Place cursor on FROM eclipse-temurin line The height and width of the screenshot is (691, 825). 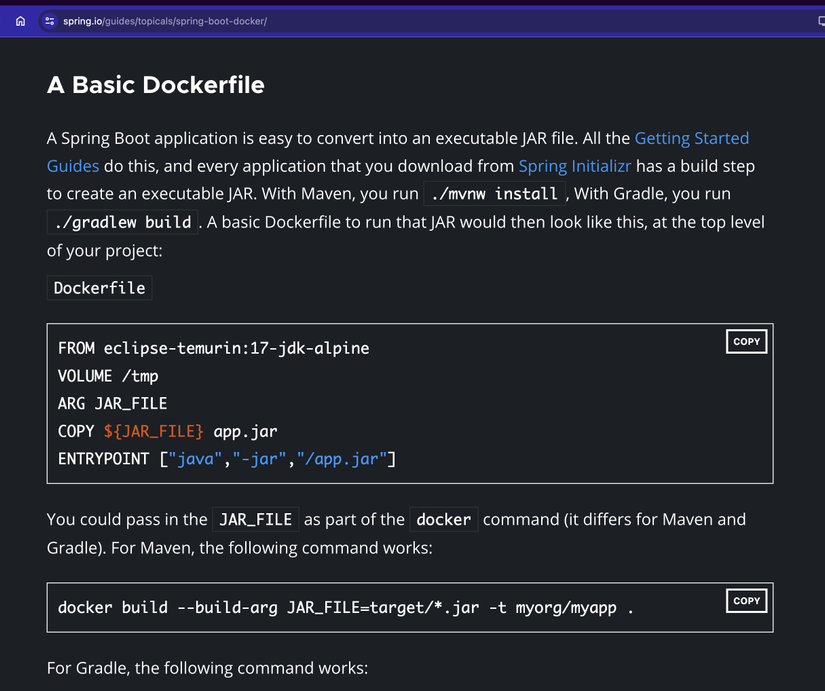214,348
